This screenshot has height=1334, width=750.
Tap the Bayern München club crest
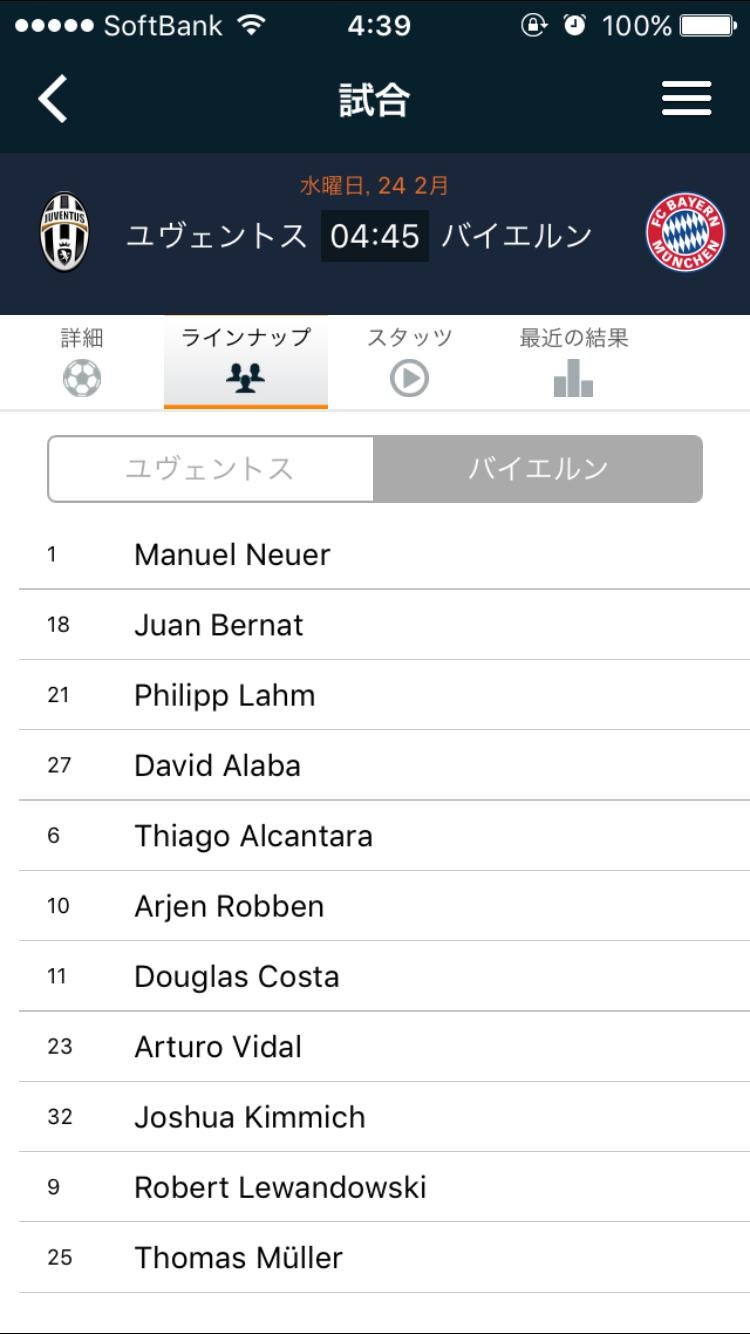[685, 234]
